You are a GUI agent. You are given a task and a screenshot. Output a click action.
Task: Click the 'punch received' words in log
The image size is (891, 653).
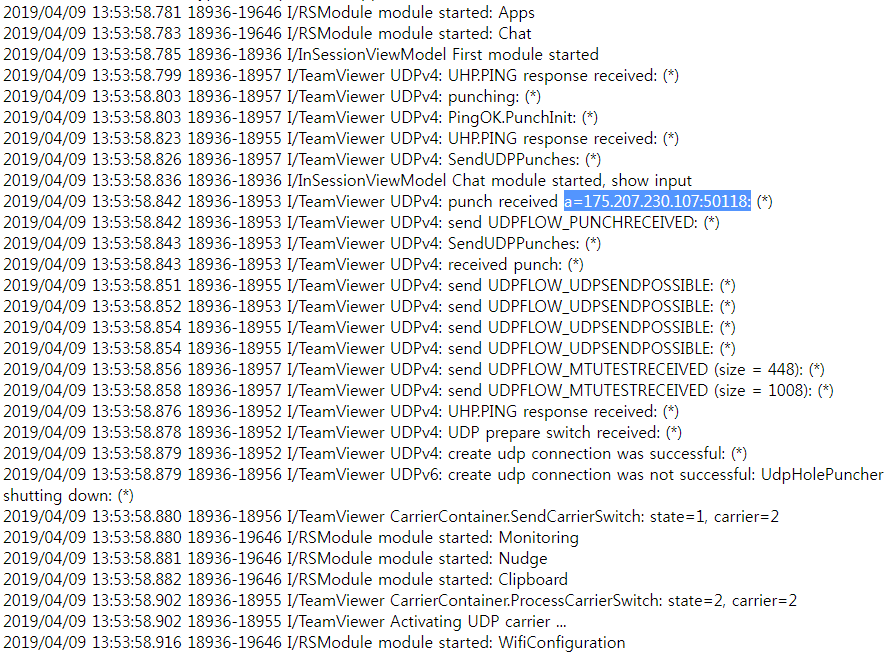point(503,202)
